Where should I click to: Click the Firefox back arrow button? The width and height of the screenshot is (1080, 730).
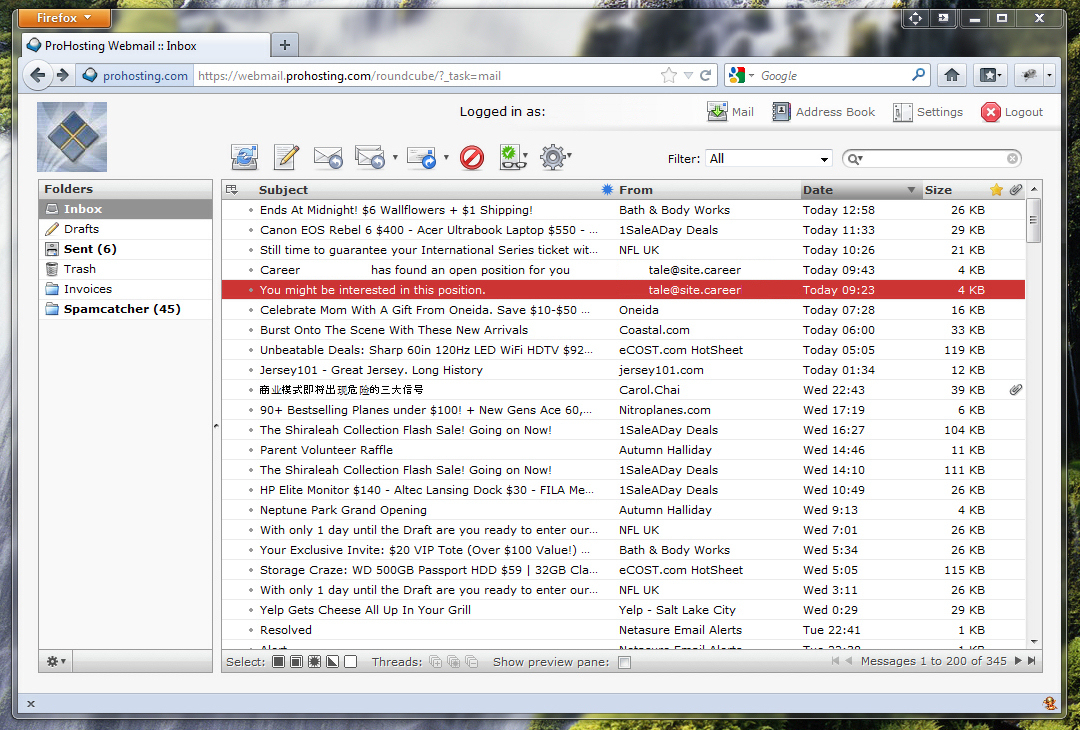coord(38,75)
